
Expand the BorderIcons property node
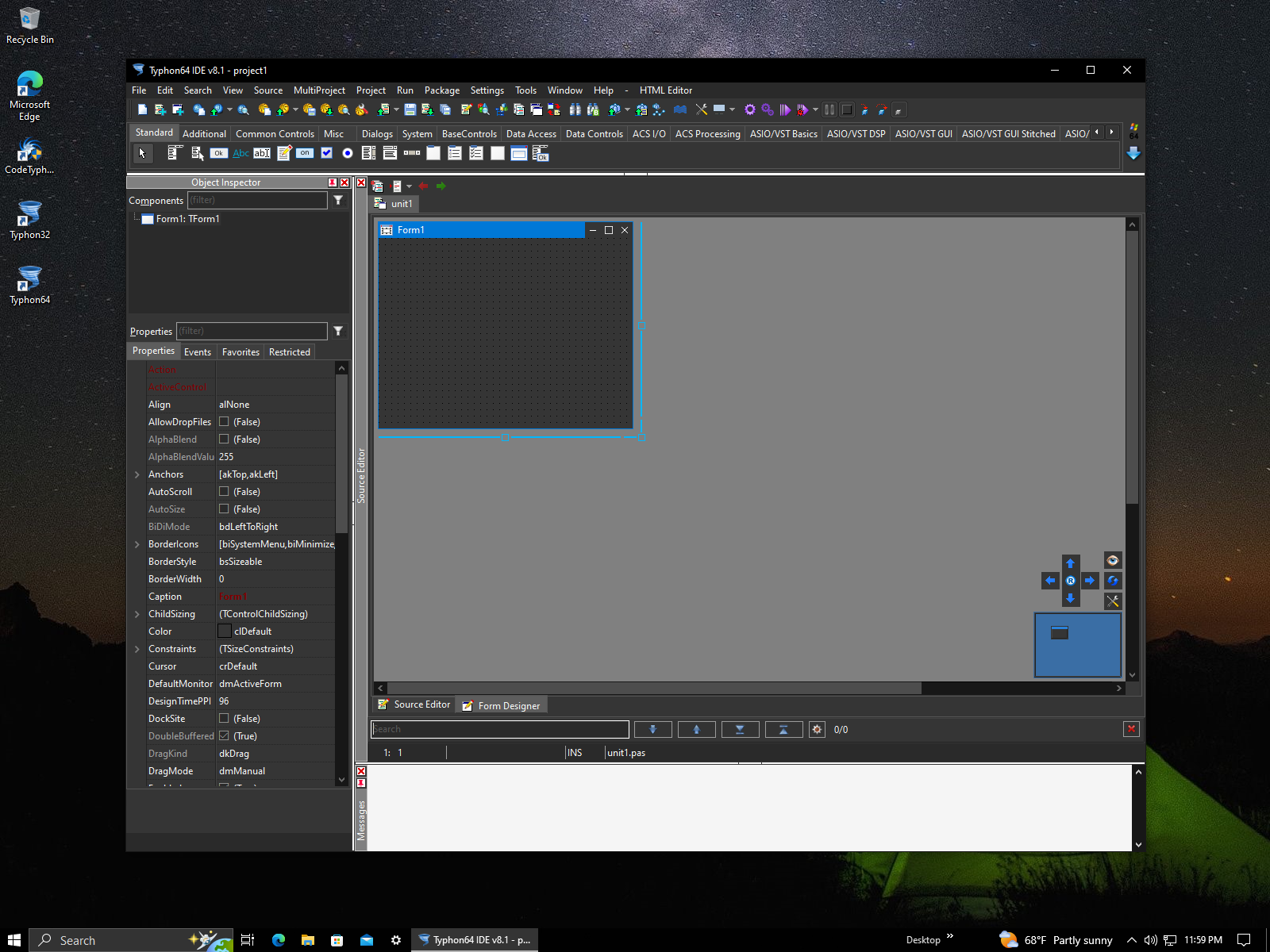coord(137,544)
